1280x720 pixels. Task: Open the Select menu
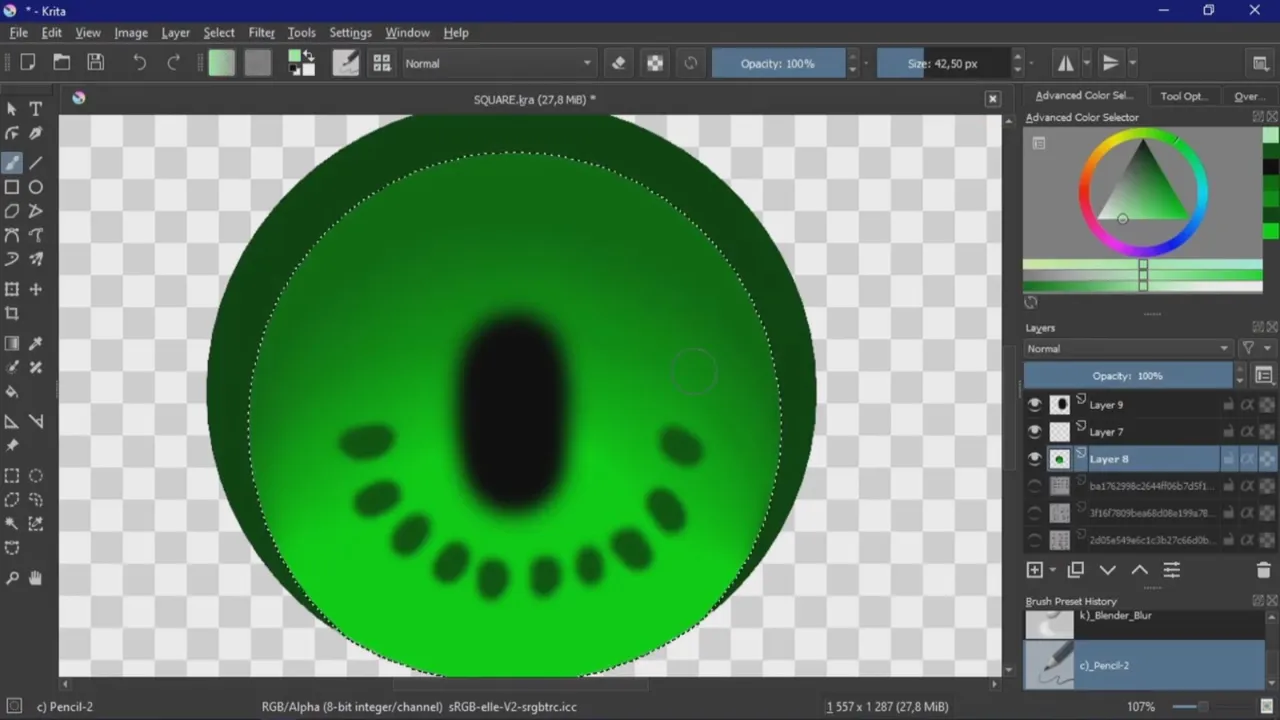pos(219,32)
